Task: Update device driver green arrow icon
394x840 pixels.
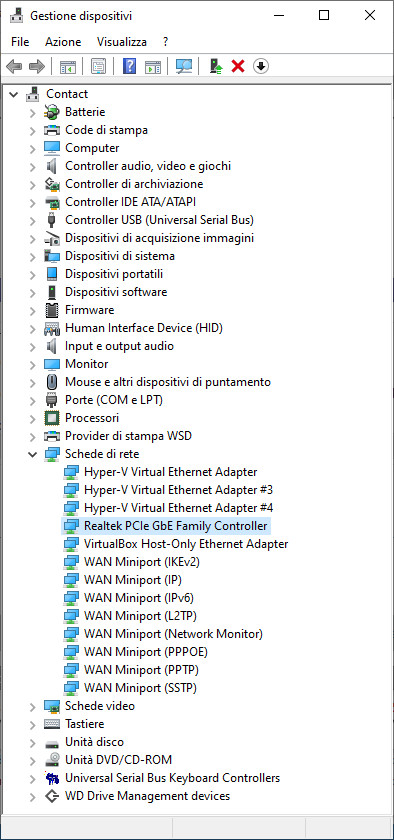Action: pyautogui.click(x=215, y=66)
